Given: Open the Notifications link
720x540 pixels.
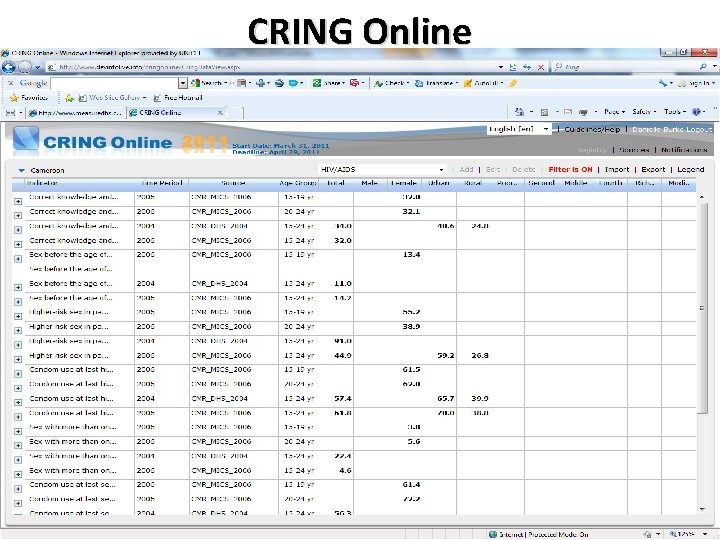Looking at the screenshot, I should click(684, 150).
